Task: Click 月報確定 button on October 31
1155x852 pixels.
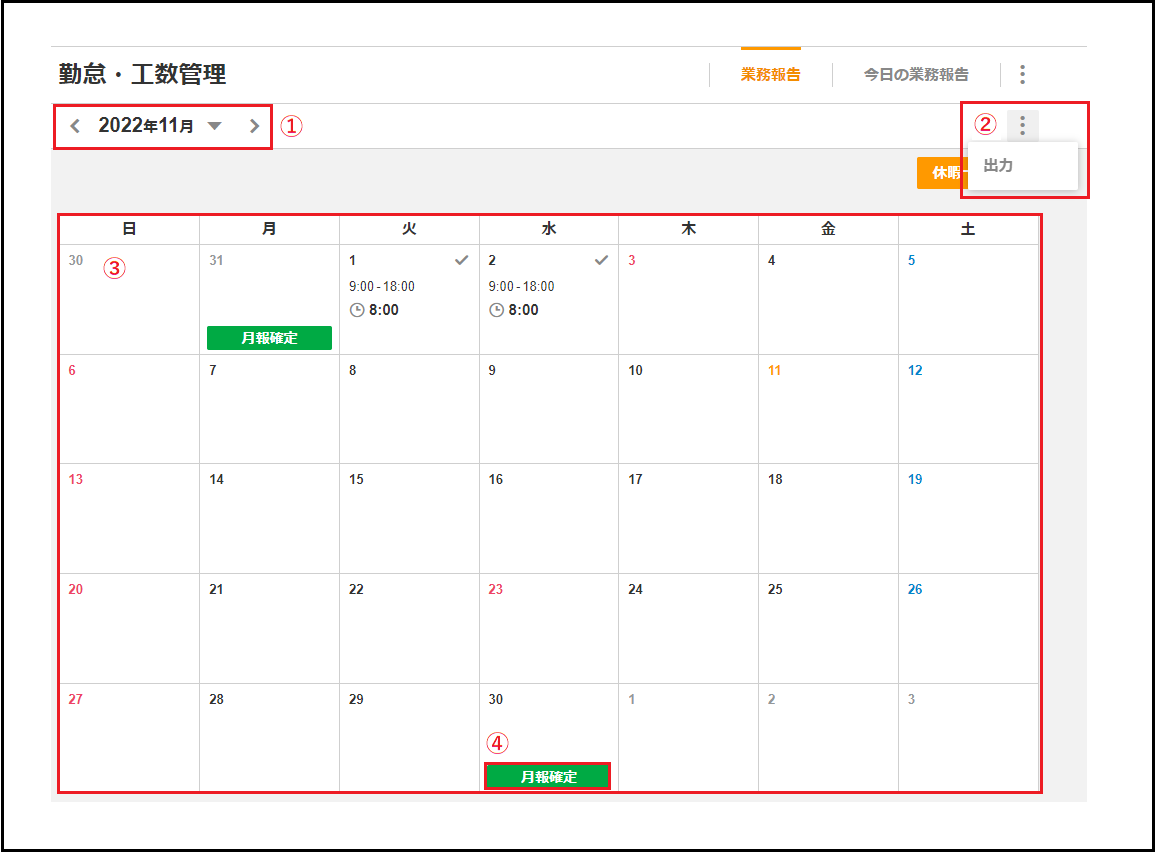Action: [x=269, y=338]
